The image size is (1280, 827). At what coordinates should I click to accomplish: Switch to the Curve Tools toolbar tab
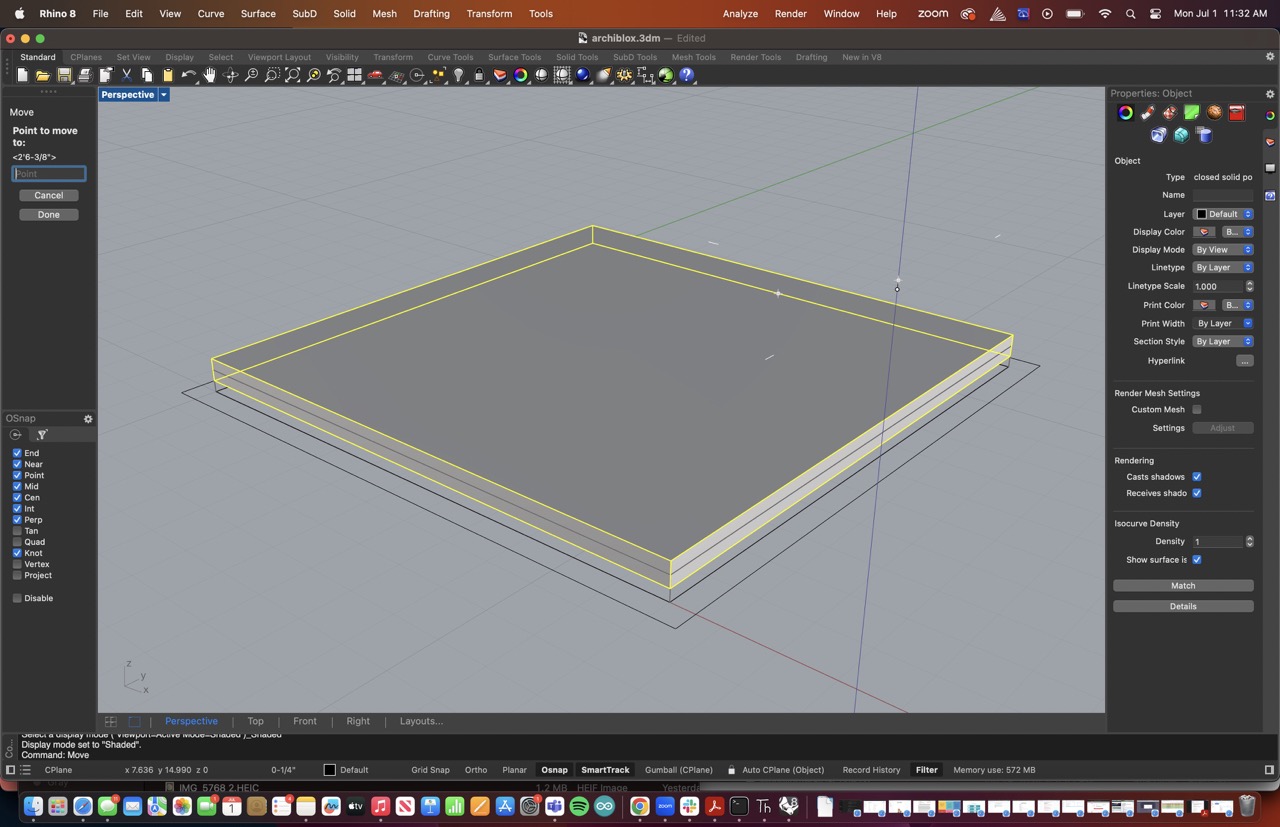click(450, 57)
